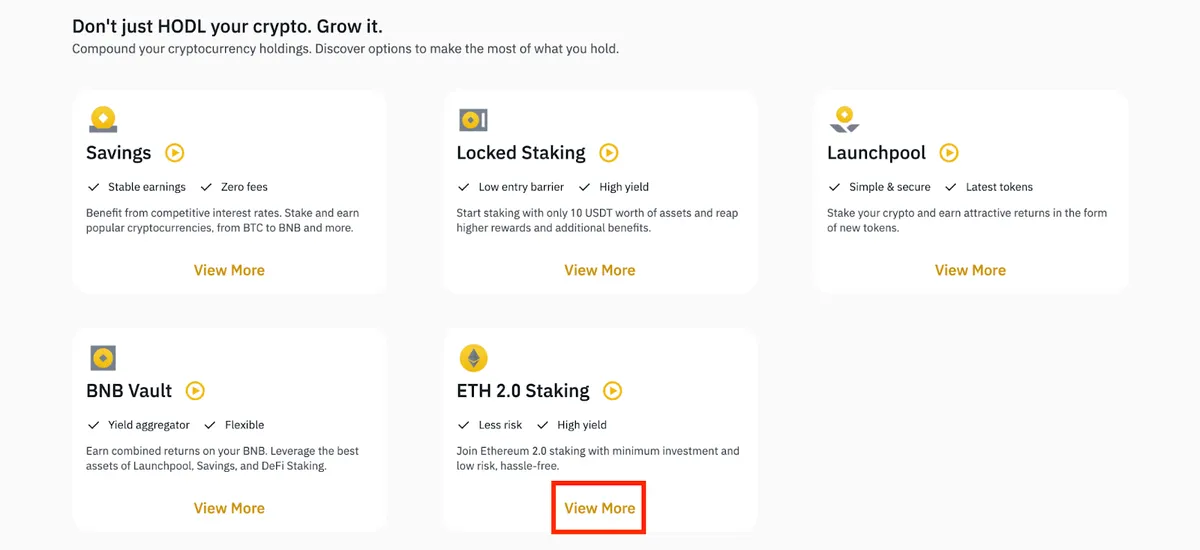Open View More under Locked Staking
Viewport: 1200px width, 550px height.
[600, 270]
